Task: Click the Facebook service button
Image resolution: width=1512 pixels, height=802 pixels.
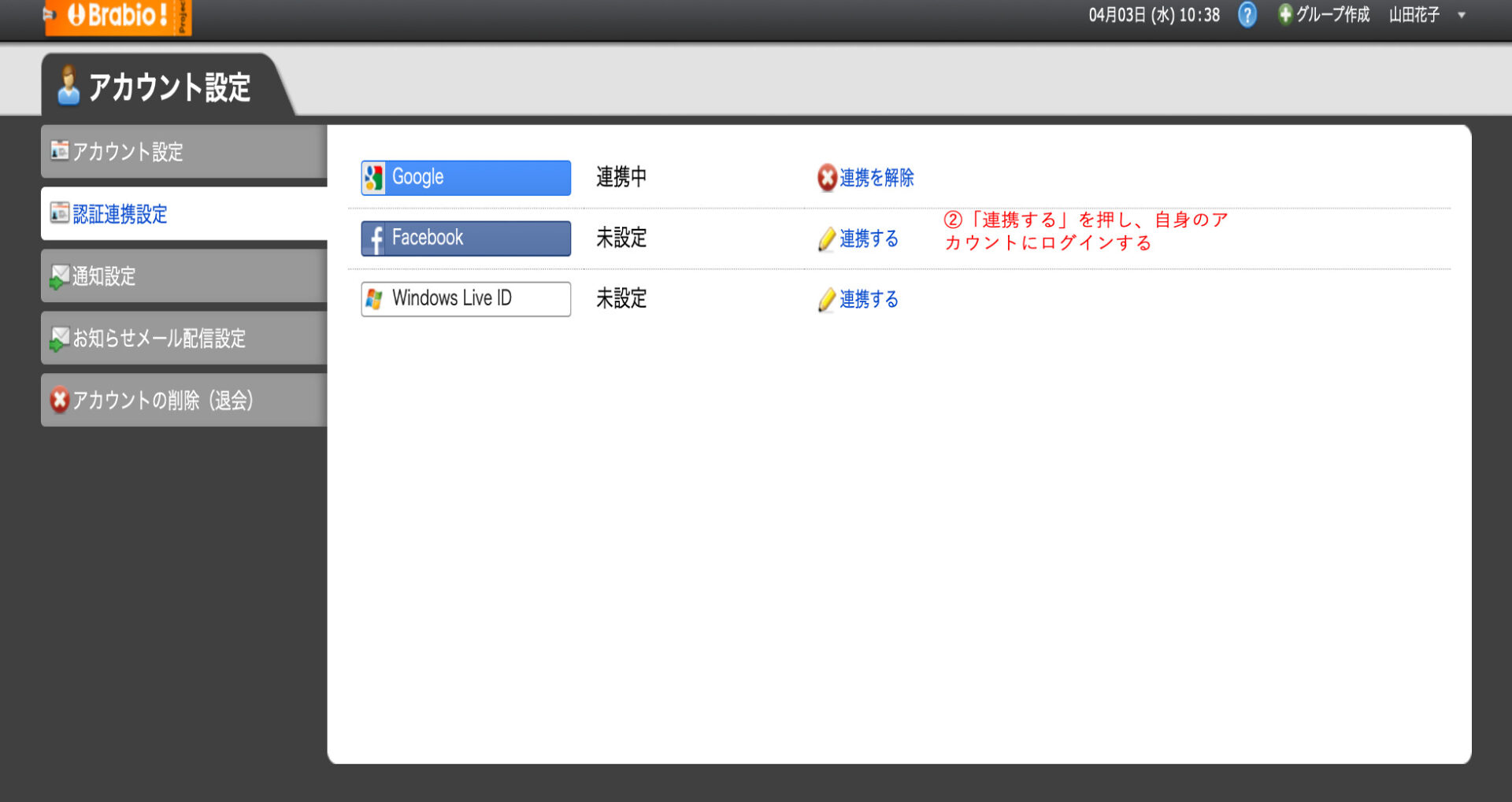Action: [x=465, y=238]
